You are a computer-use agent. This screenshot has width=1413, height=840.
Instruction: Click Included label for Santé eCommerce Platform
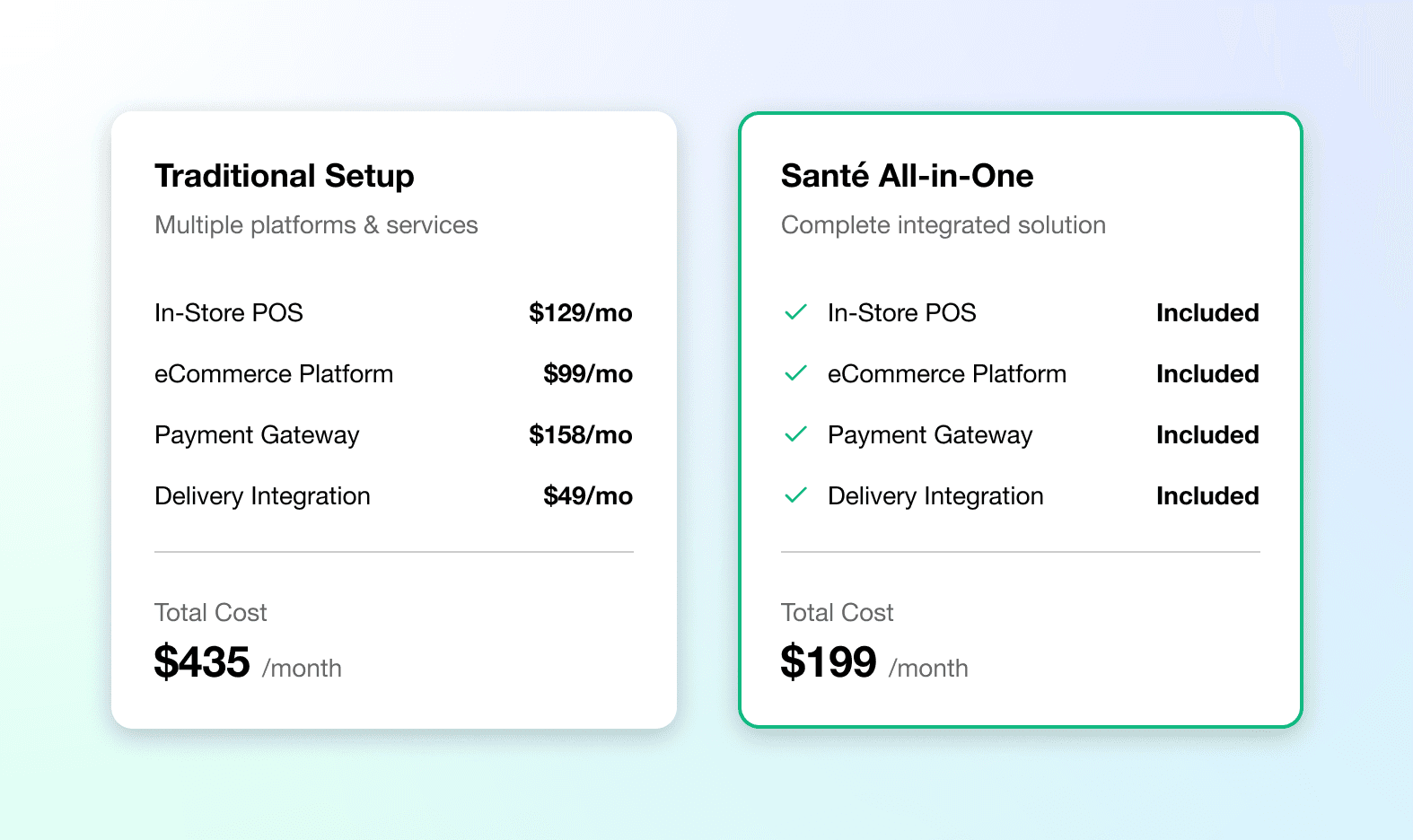coord(1207,373)
